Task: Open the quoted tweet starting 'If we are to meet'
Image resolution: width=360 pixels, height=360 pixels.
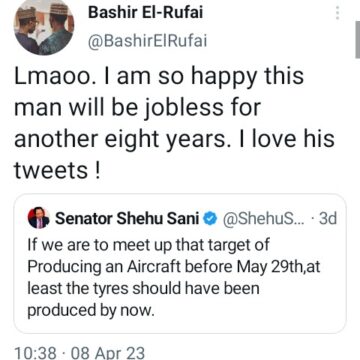Action: tap(180, 263)
